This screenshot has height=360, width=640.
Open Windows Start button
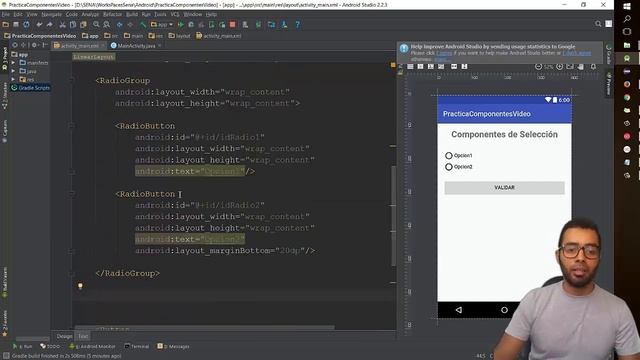pyautogui.click(x=627, y=6)
